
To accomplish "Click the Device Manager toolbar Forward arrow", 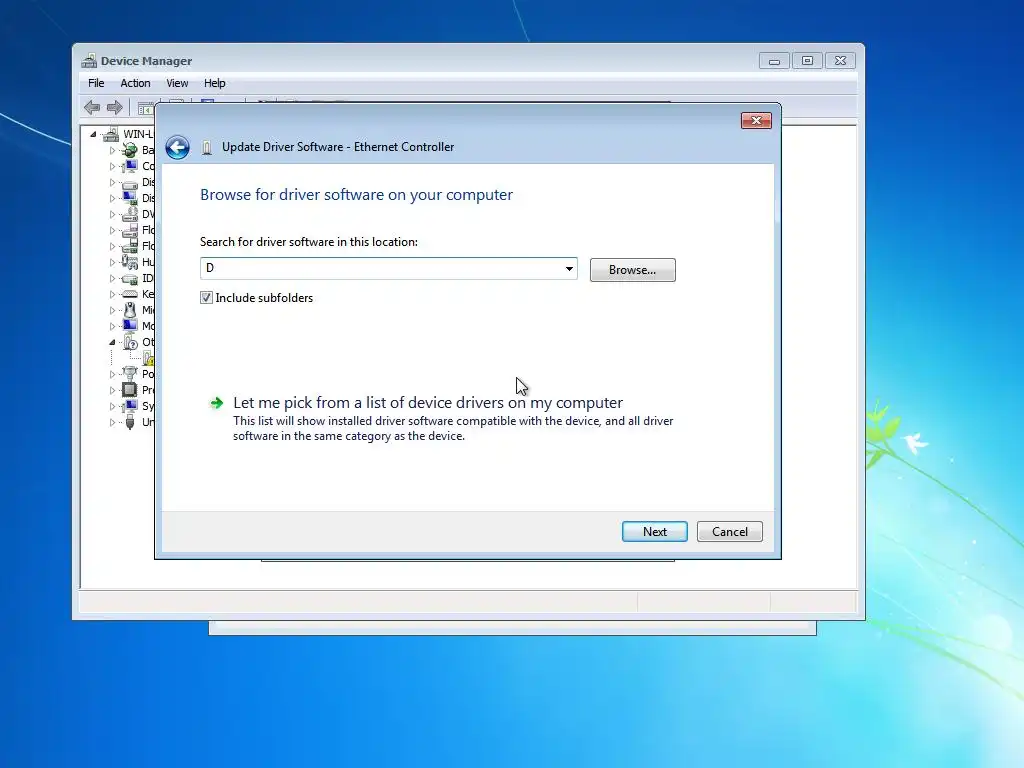I will click(x=115, y=107).
